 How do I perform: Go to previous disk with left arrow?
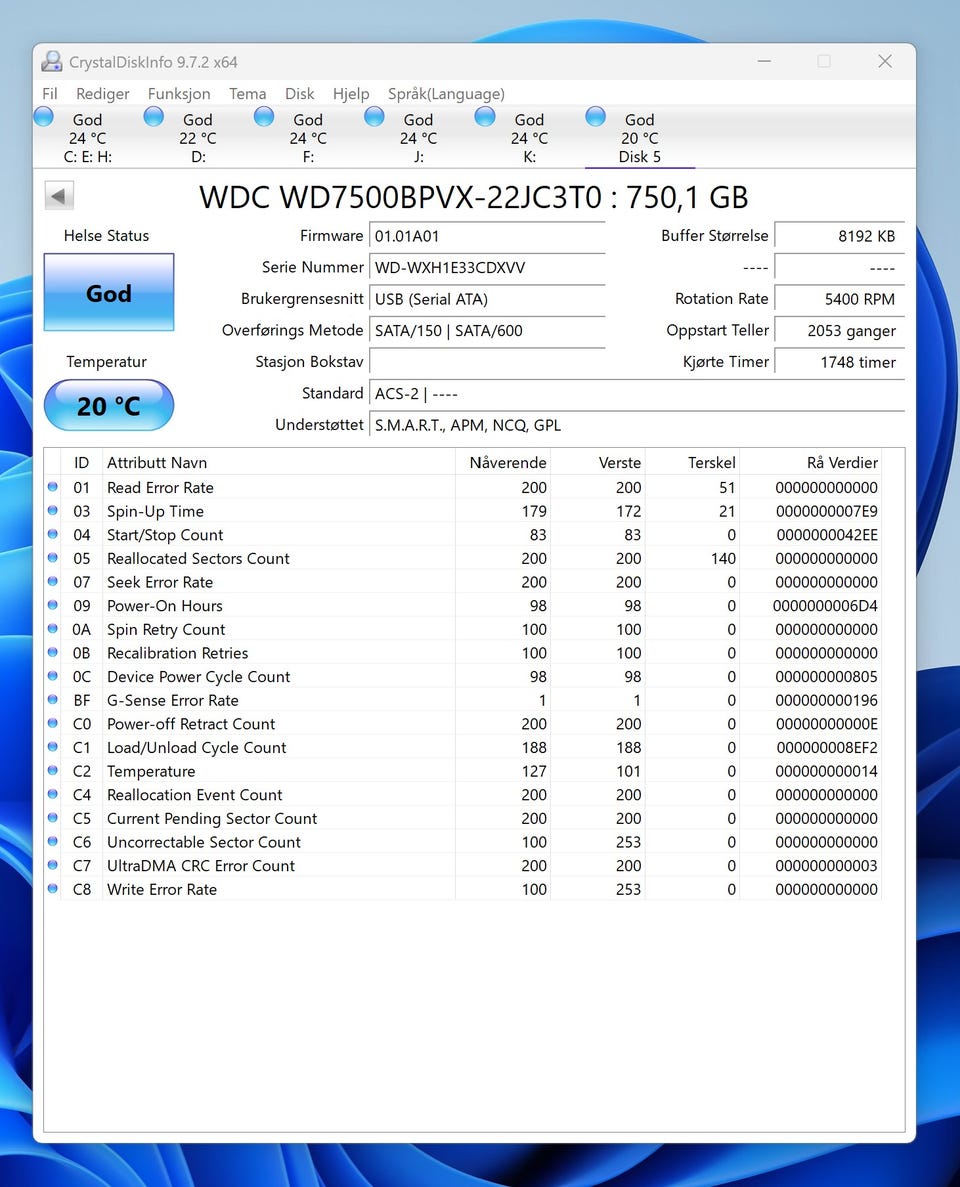pos(59,196)
